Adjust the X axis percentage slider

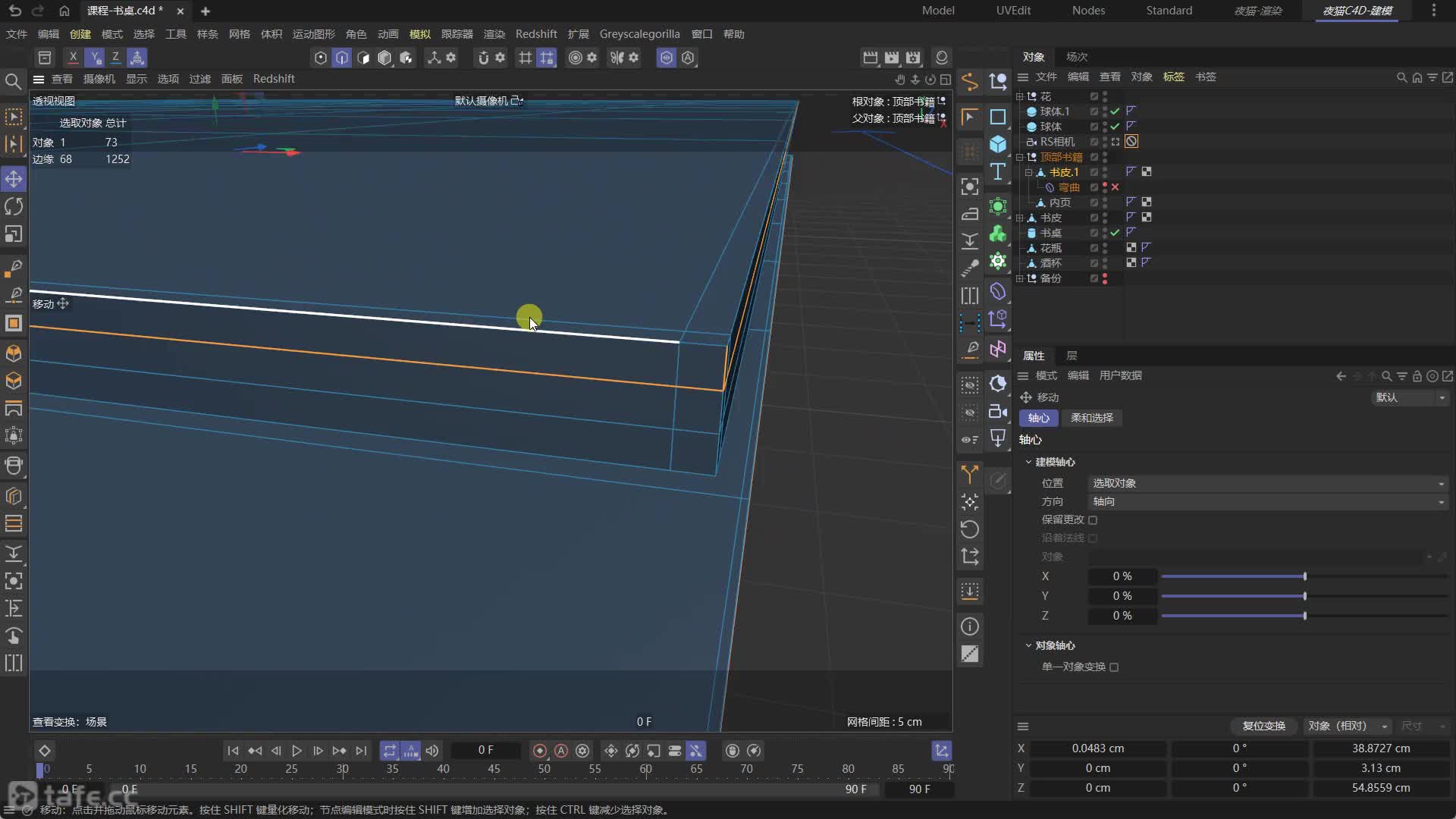point(1304,577)
